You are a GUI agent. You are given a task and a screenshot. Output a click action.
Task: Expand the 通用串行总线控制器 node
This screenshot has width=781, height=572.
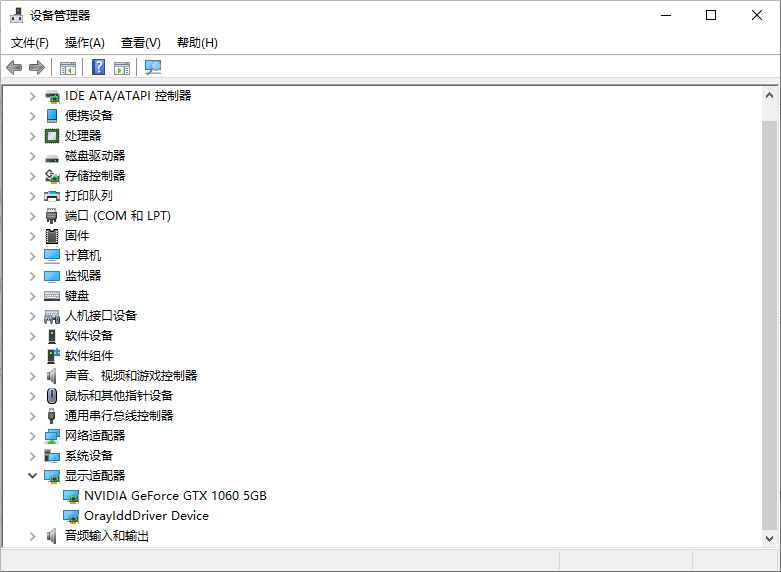[32, 416]
